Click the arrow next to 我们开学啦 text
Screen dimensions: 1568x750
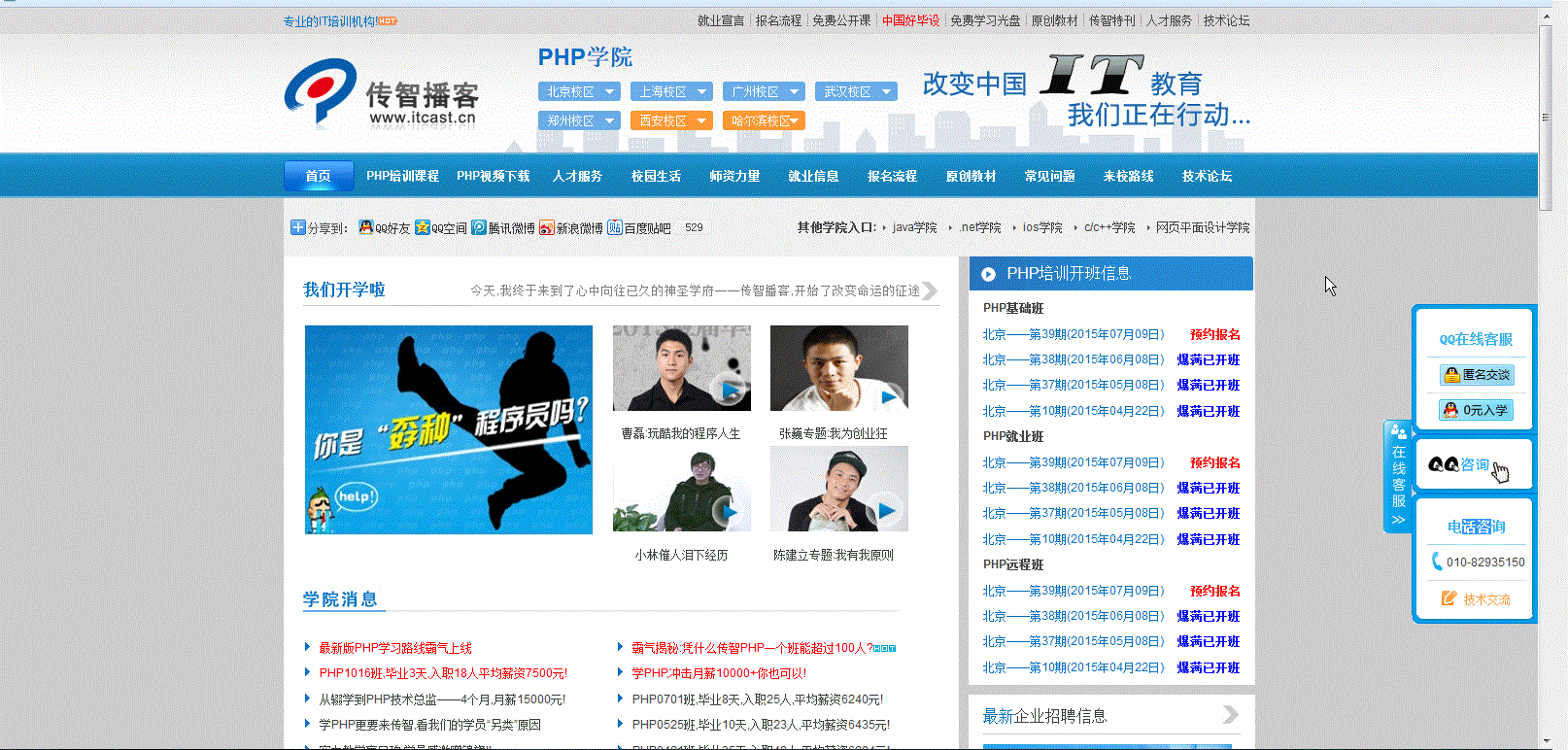click(930, 290)
